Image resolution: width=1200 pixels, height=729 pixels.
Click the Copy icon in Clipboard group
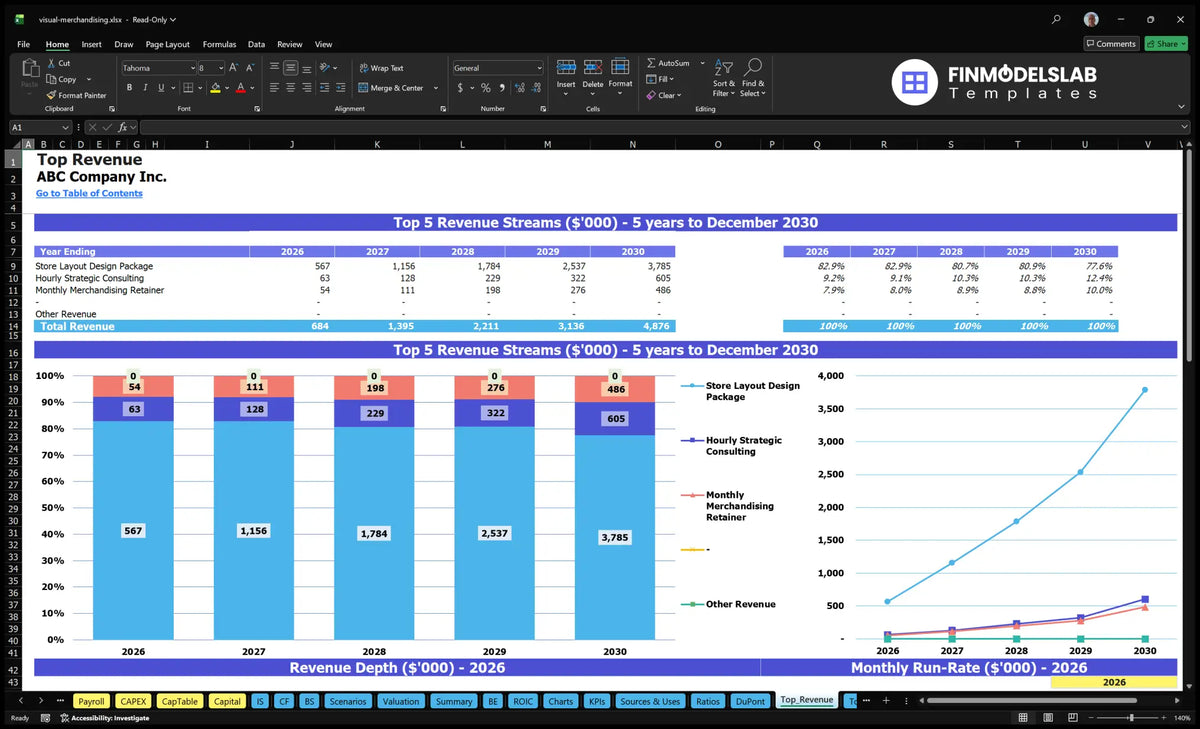point(51,79)
